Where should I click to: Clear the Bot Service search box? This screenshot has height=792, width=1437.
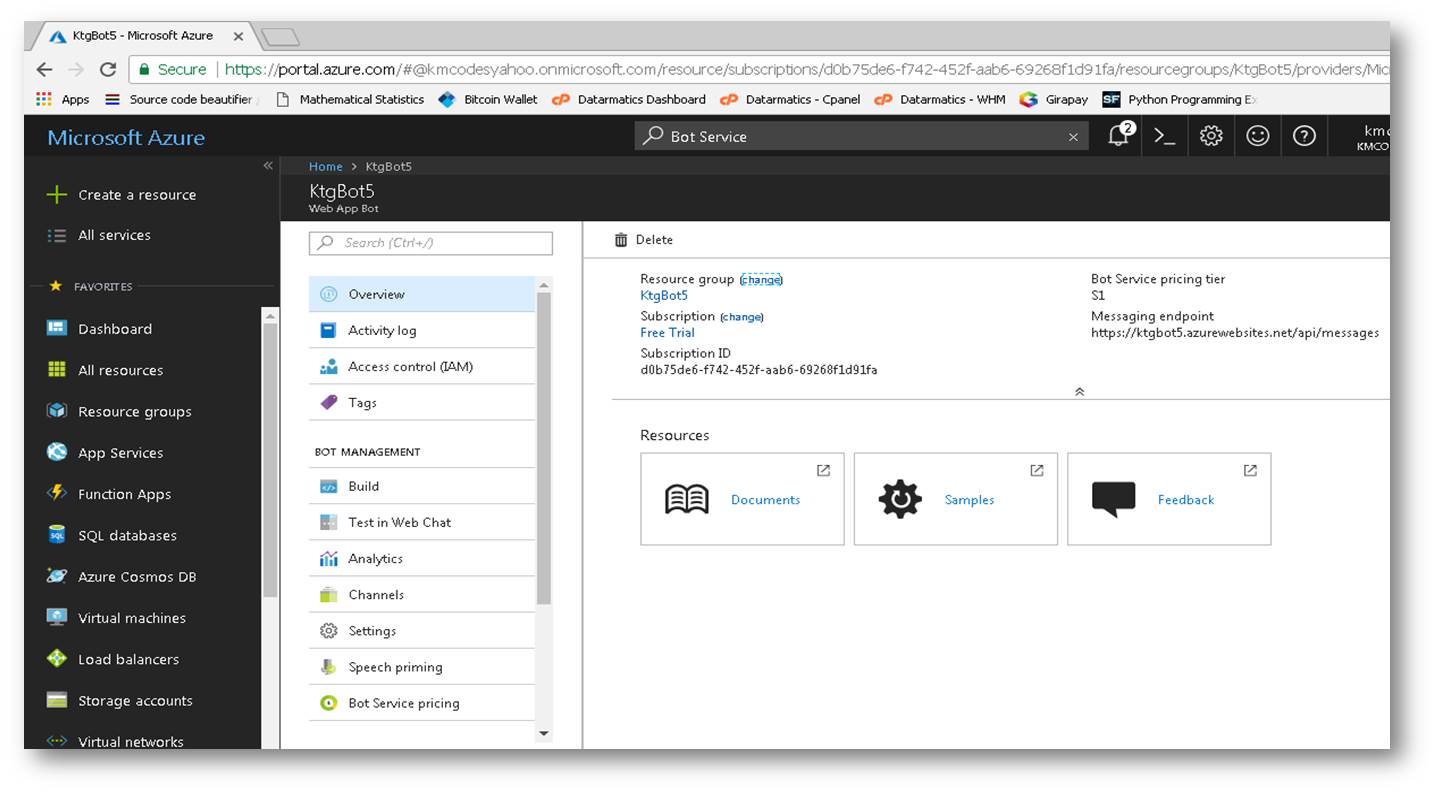(x=1073, y=137)
